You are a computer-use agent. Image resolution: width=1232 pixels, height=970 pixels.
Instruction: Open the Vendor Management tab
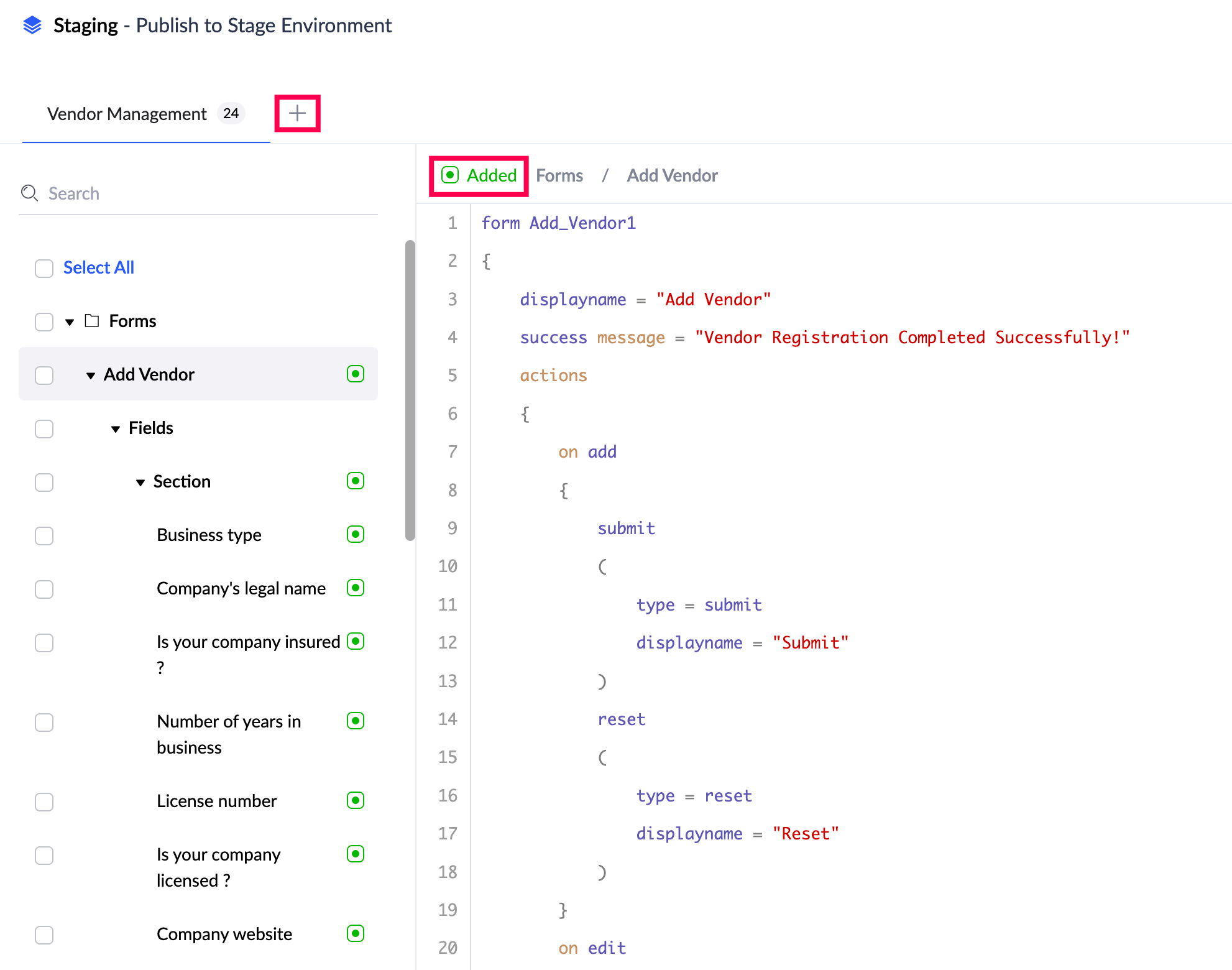click(x=127, y=114)
